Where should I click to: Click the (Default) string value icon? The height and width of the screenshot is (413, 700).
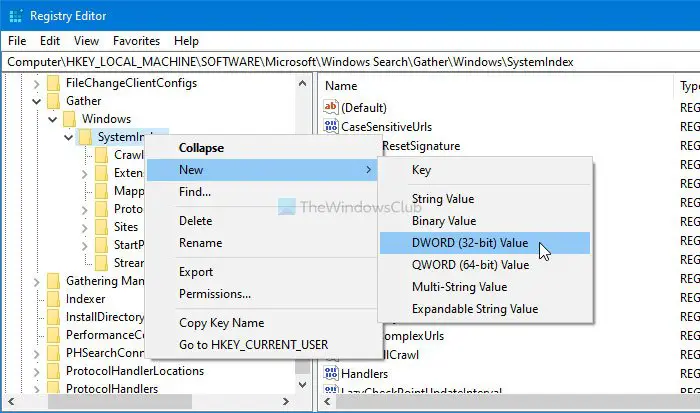click(x=331, y=107)
